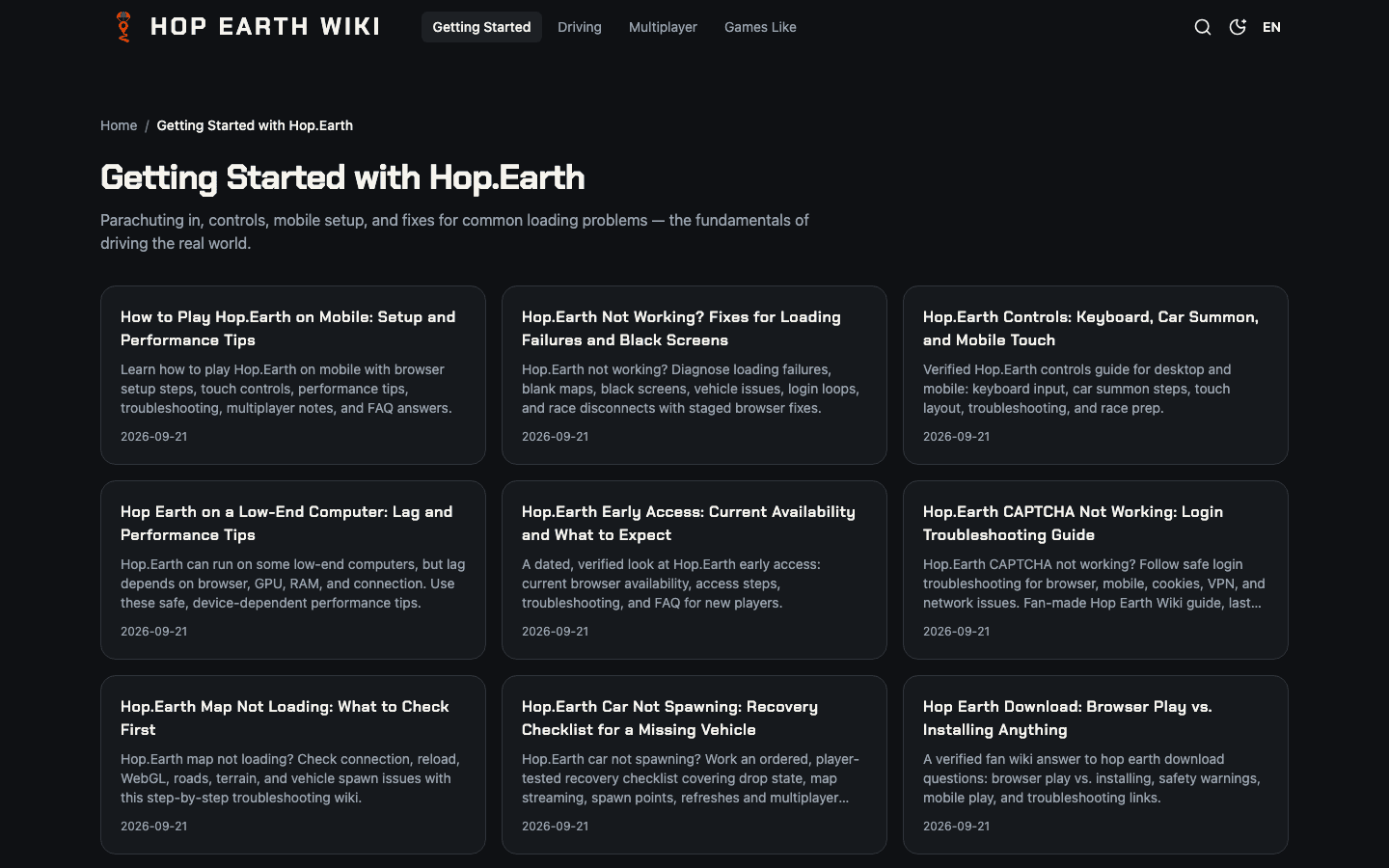Screen dimensions: 1389x868
Task: Open the EN language selector
Action: [1271, 27]
